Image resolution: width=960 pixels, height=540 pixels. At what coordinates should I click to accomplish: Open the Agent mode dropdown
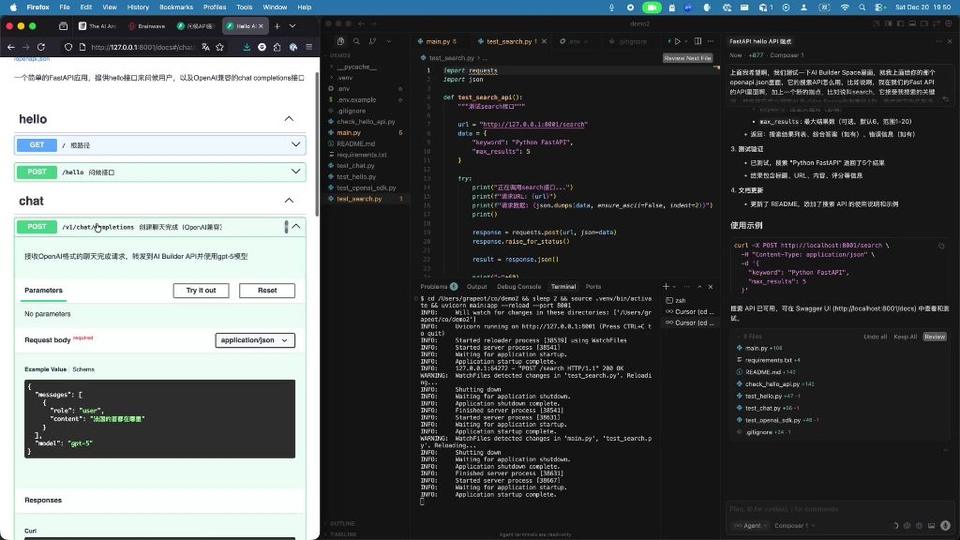point(751,525)
